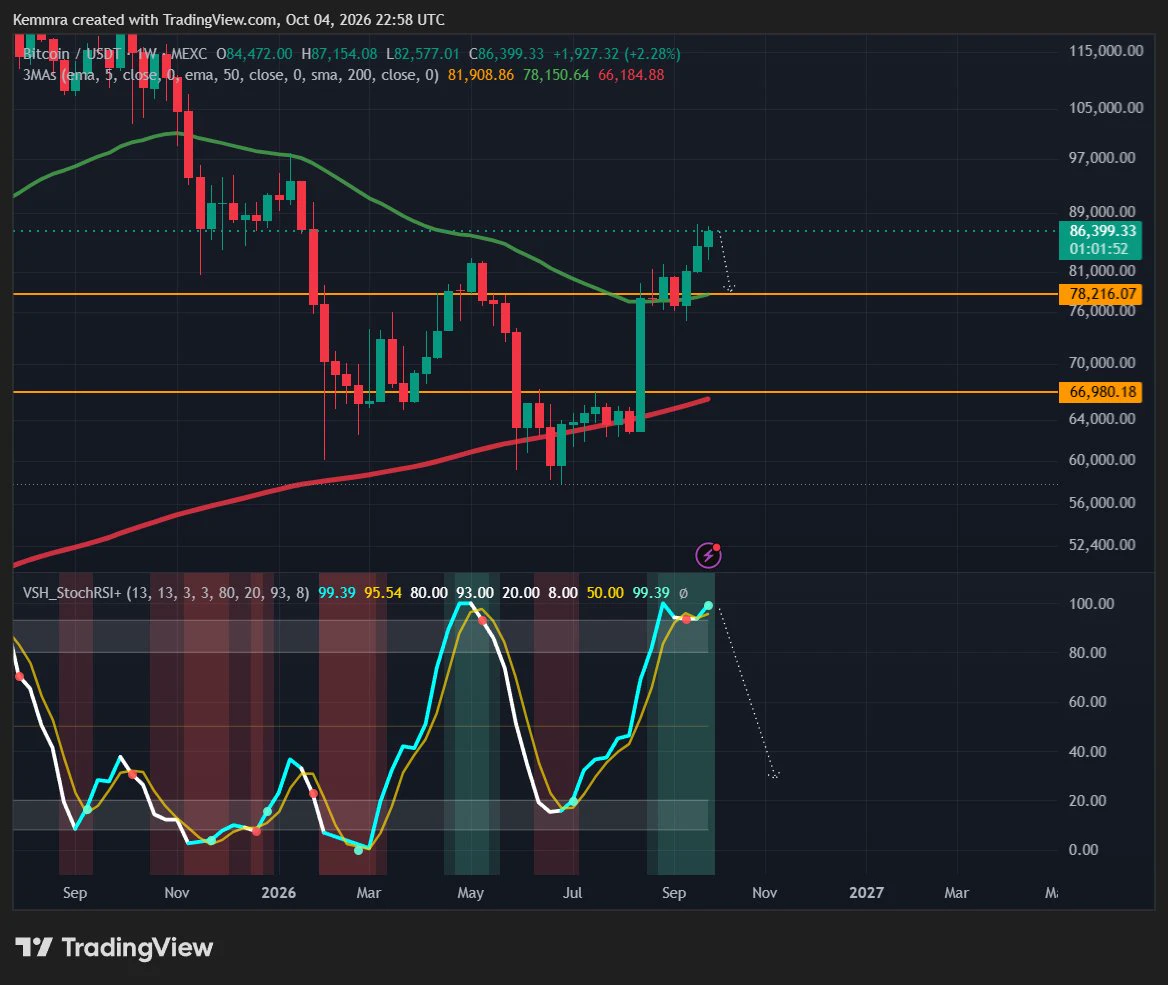Screen dimensions: 1168x985
Task: Click the ø symbol in StochRSI legend
Action: [683, 593]
